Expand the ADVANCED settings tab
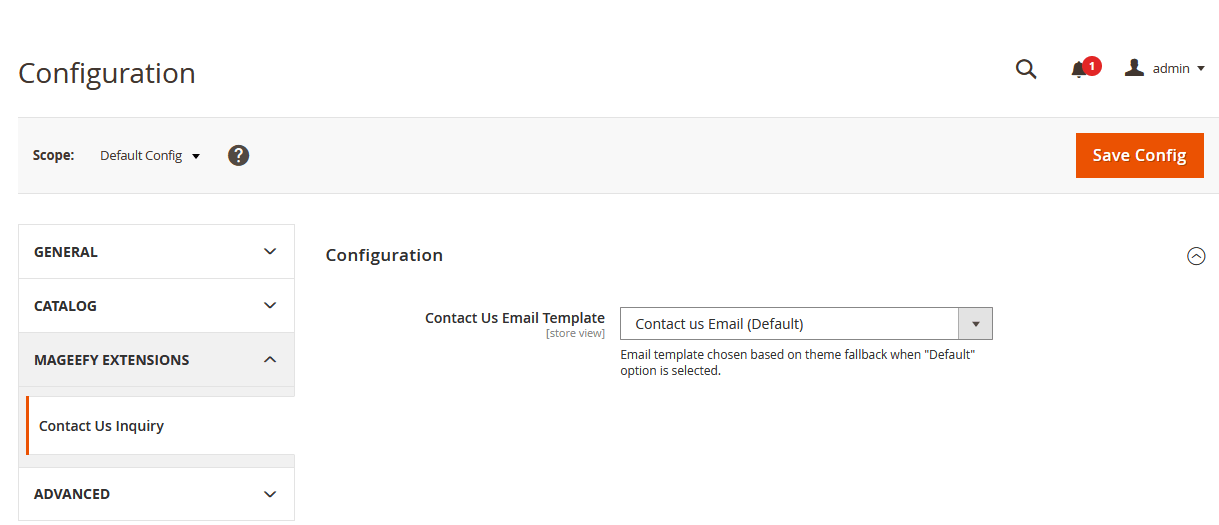 coord(72,494)
